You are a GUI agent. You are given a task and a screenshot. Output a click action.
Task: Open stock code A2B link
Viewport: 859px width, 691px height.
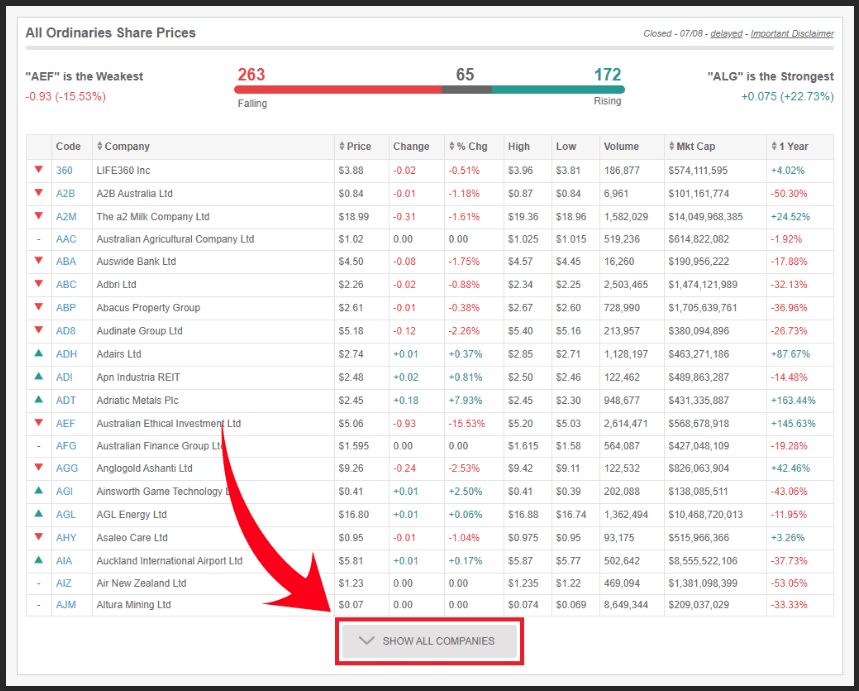pyautogui.click(x=65, y=193)
